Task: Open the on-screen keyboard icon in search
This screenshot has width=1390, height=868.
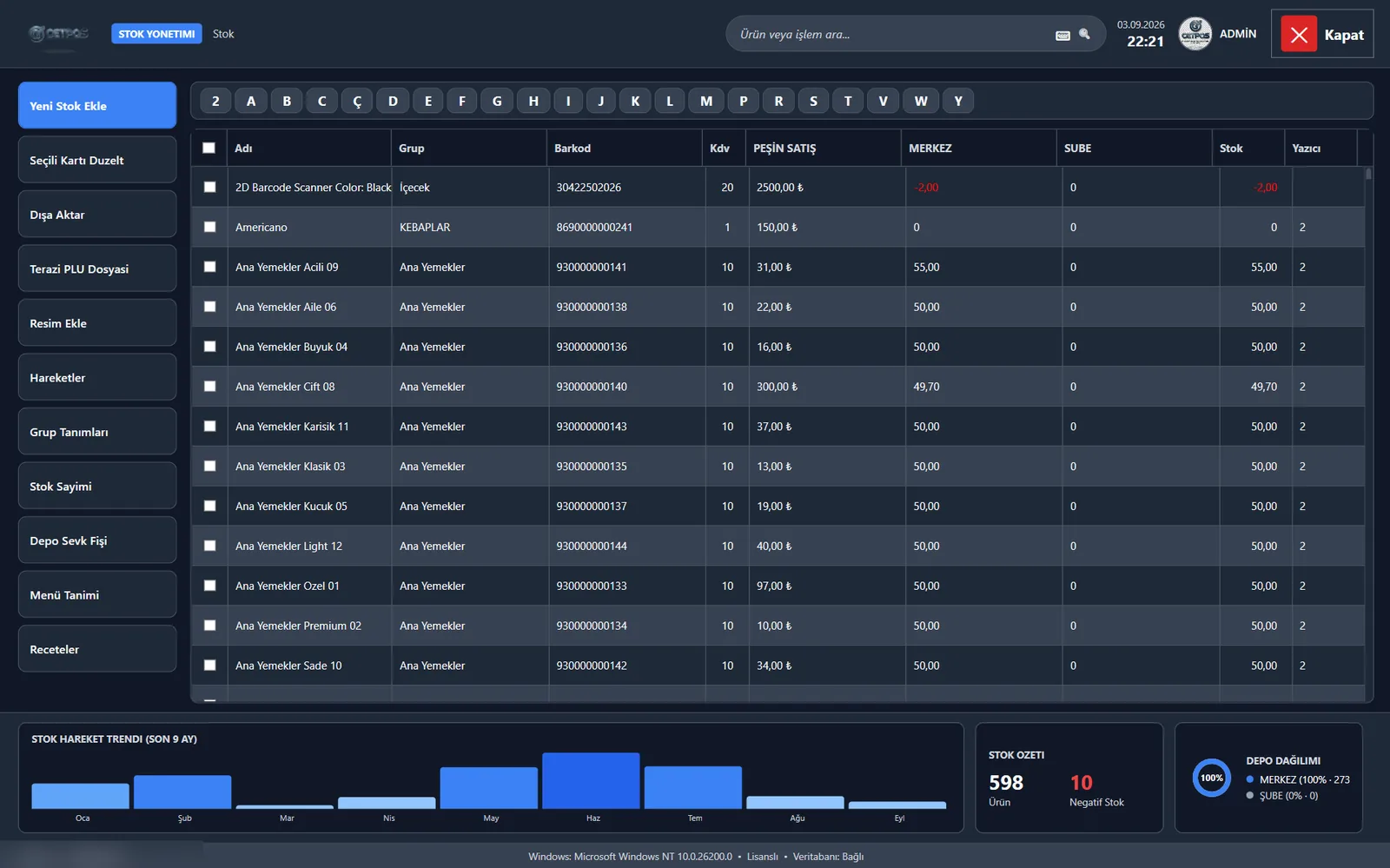Action: 1062,35
